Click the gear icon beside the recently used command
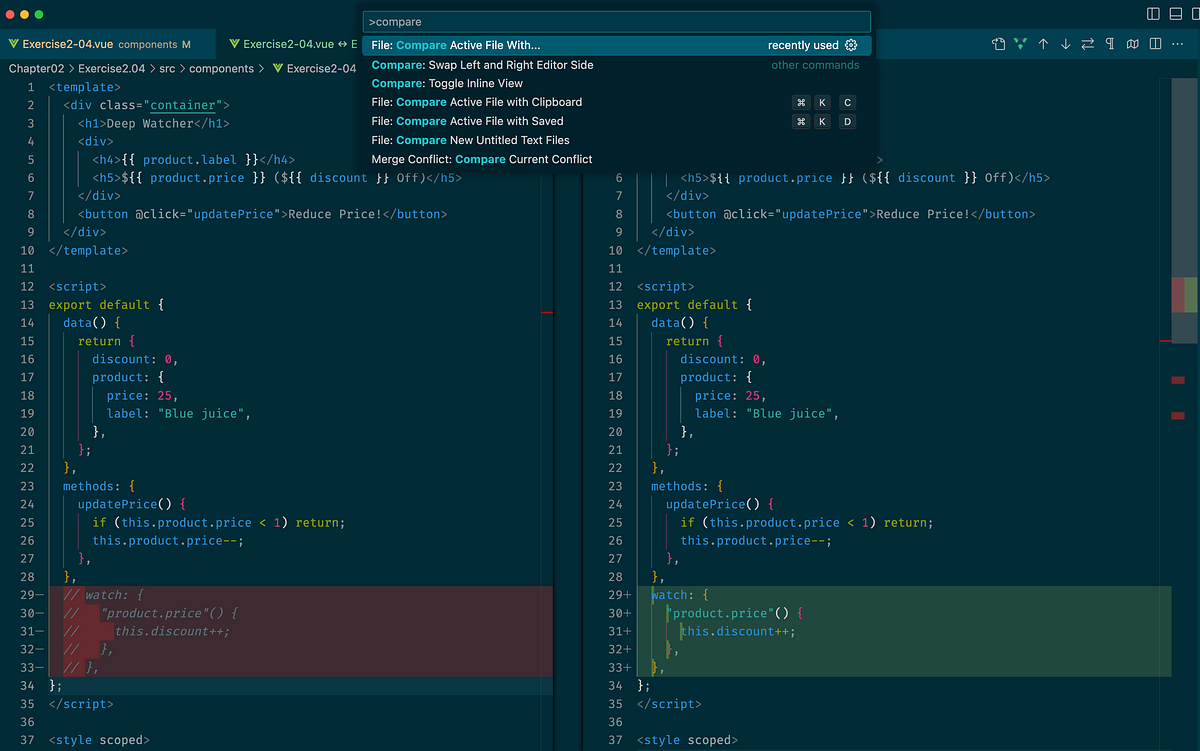 (852, 45)
